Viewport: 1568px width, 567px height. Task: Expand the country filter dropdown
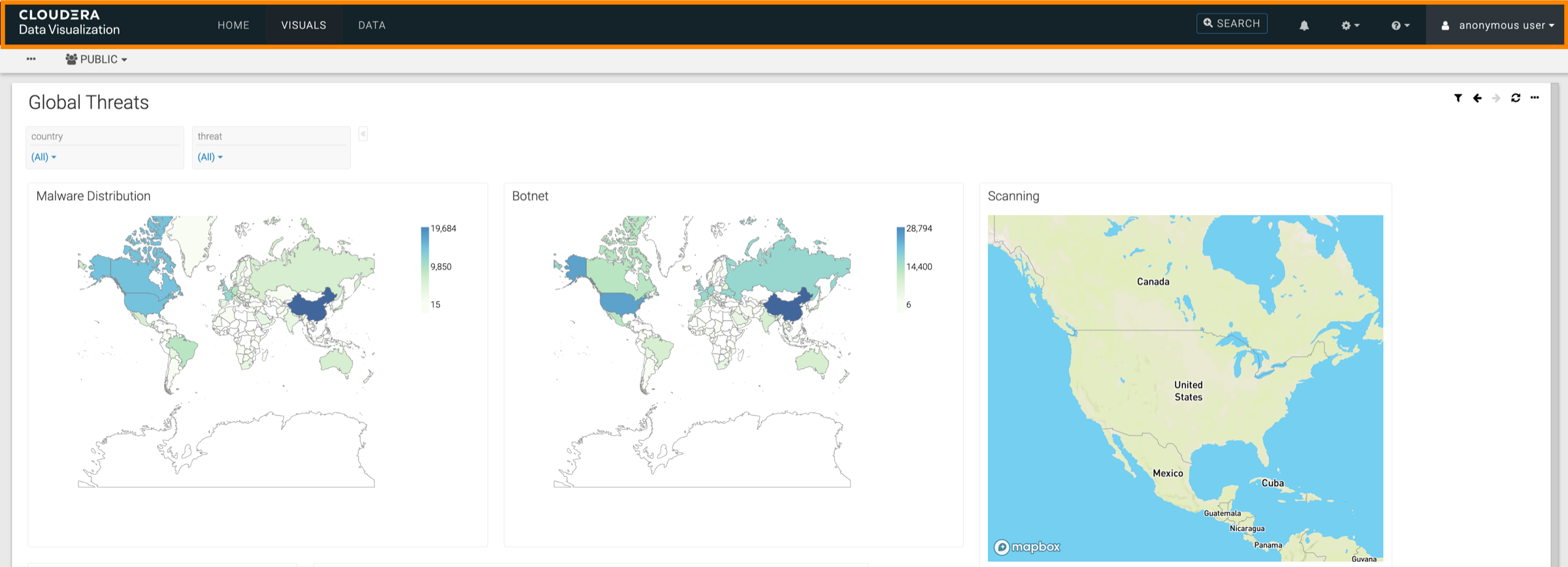[x=44, y=157]
